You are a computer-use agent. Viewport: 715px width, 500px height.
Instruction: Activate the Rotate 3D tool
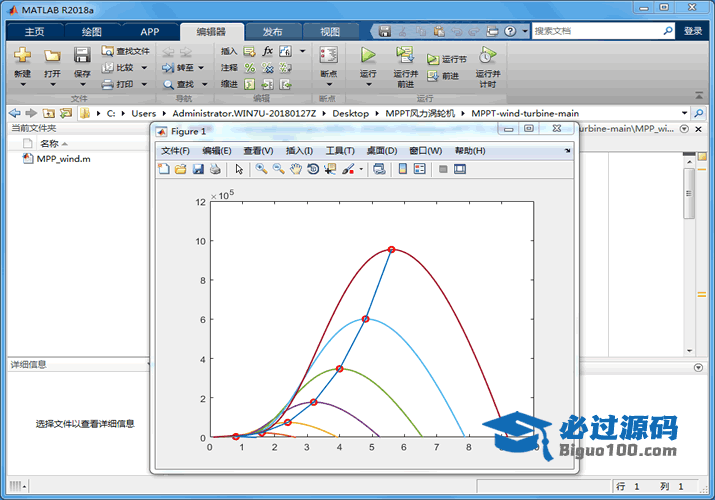(313, 169)
